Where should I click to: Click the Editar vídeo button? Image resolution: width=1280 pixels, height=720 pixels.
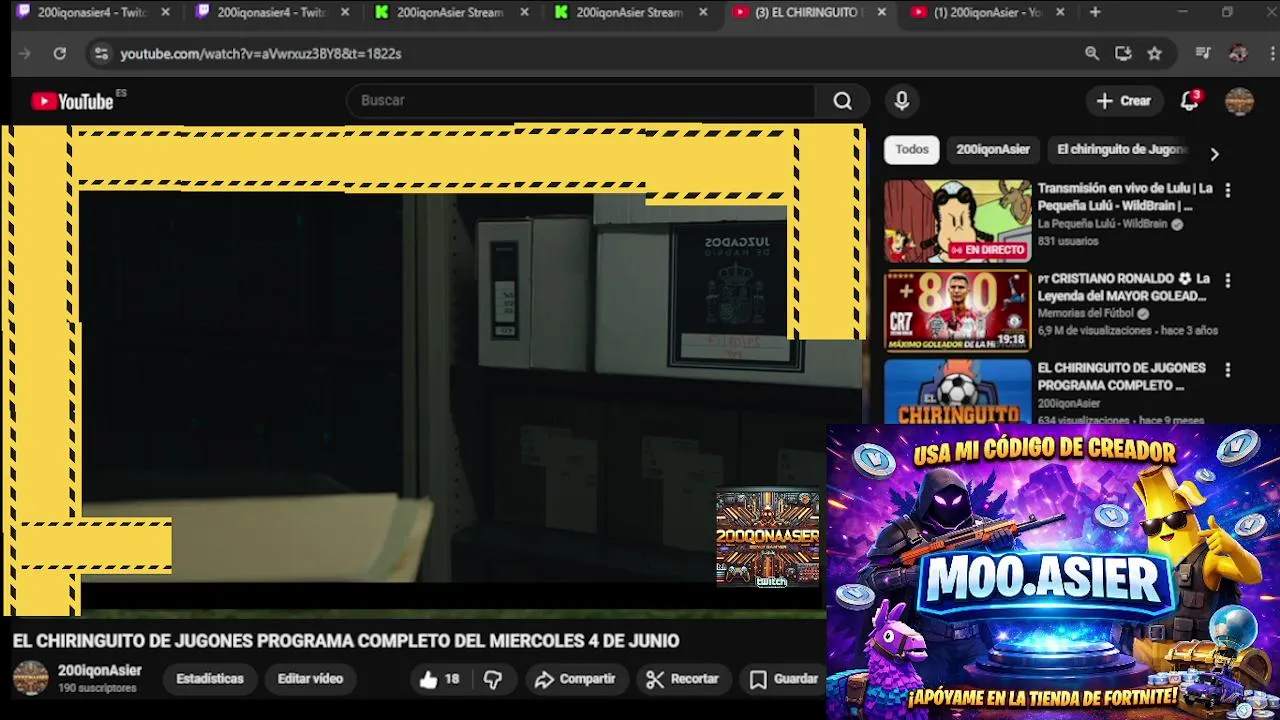(x=310, y=679)
